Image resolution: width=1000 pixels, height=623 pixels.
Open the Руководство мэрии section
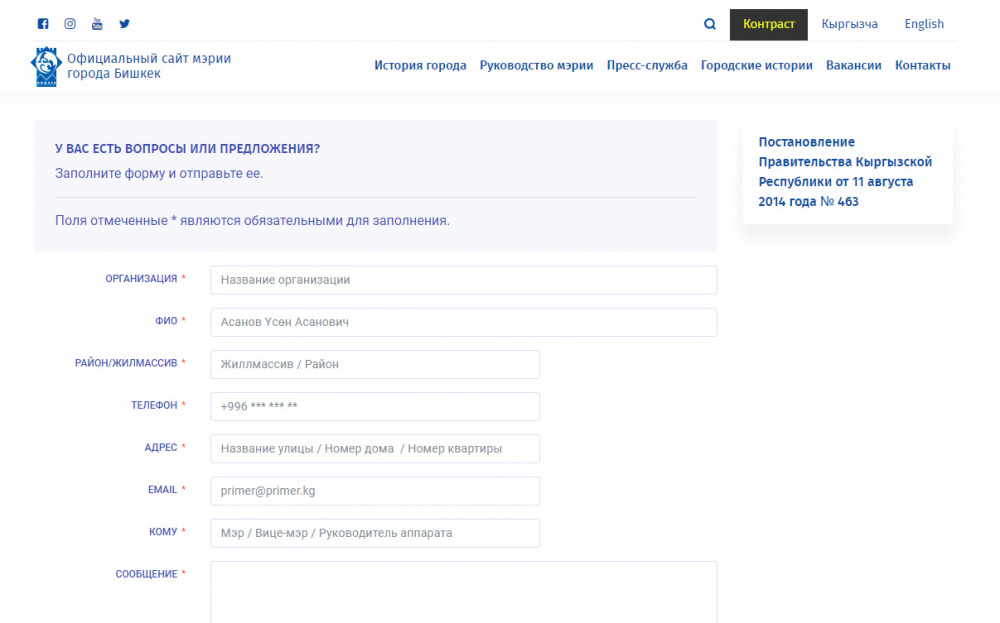[538, 65]
